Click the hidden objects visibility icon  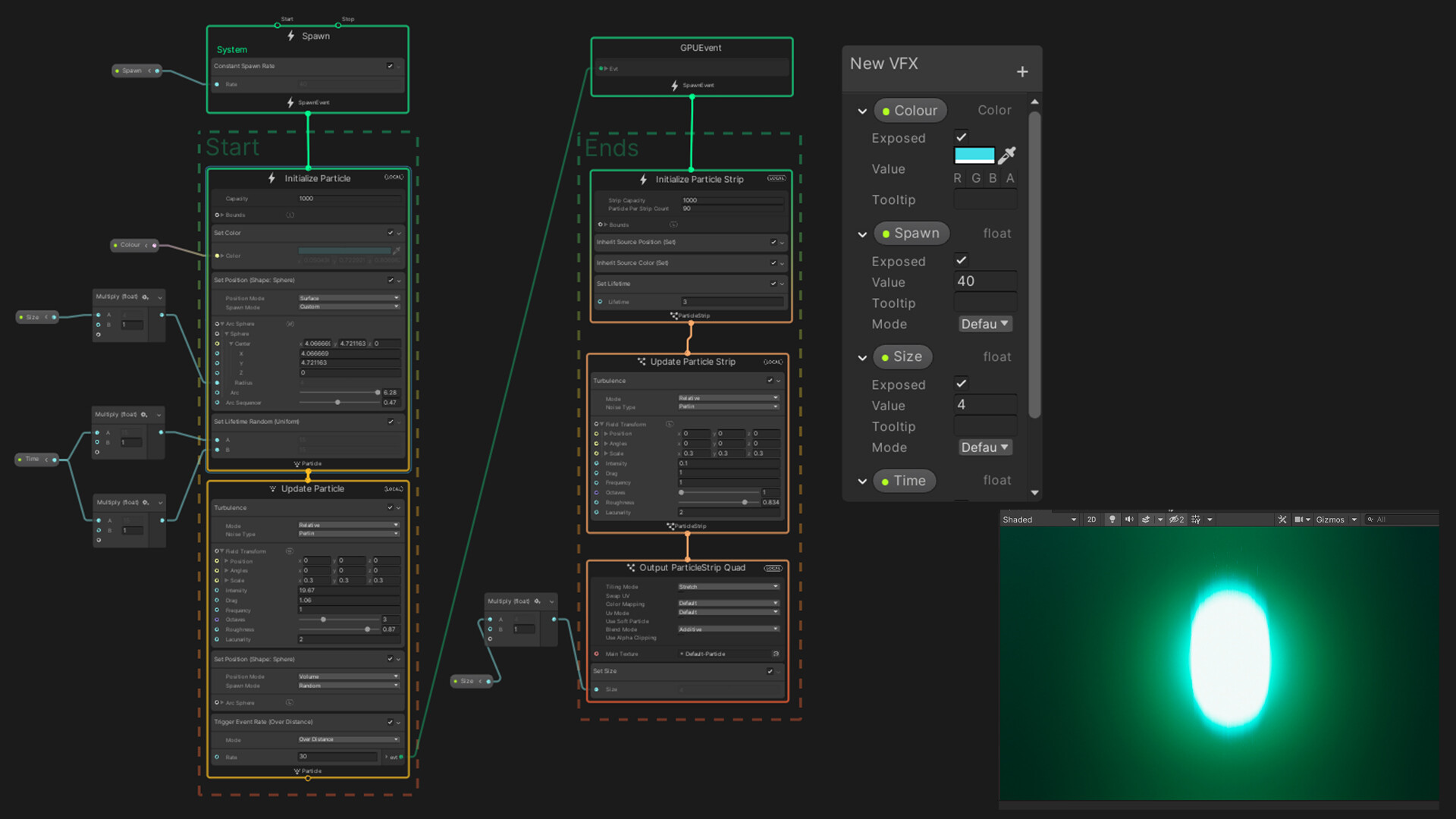(x=1175, y=519)
